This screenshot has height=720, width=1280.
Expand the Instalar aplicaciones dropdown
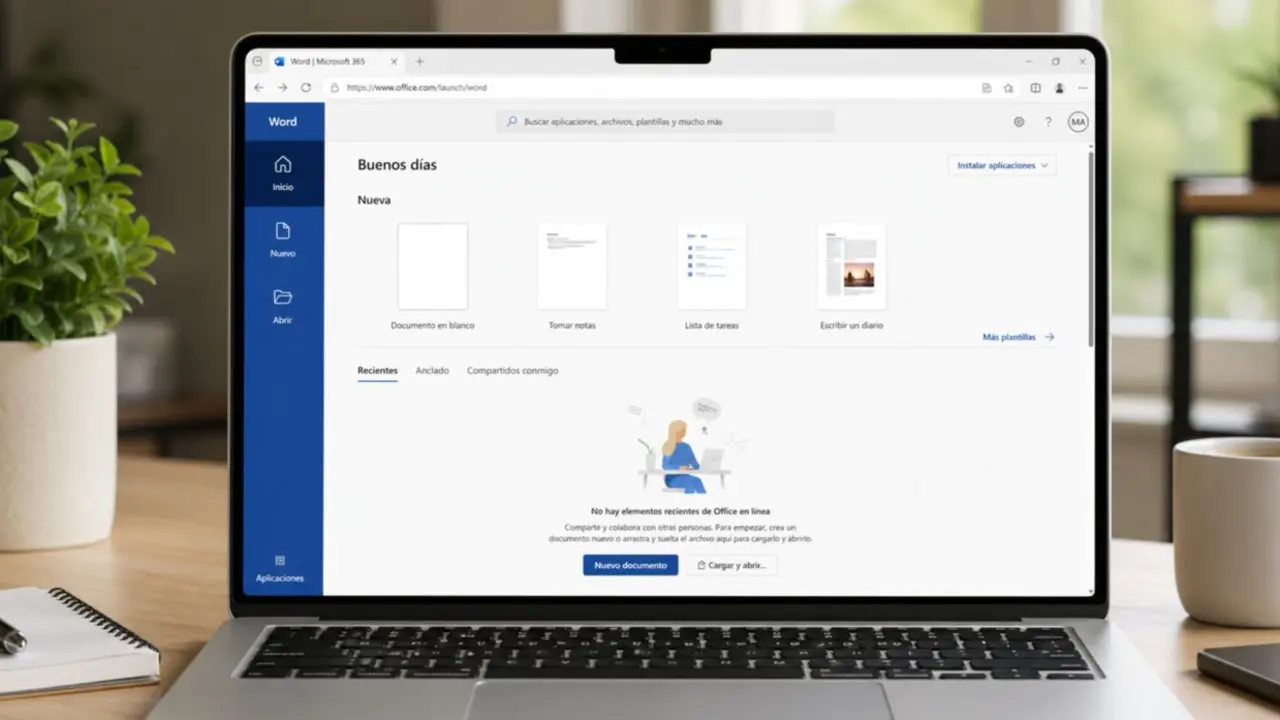(x=1002, y=165)
